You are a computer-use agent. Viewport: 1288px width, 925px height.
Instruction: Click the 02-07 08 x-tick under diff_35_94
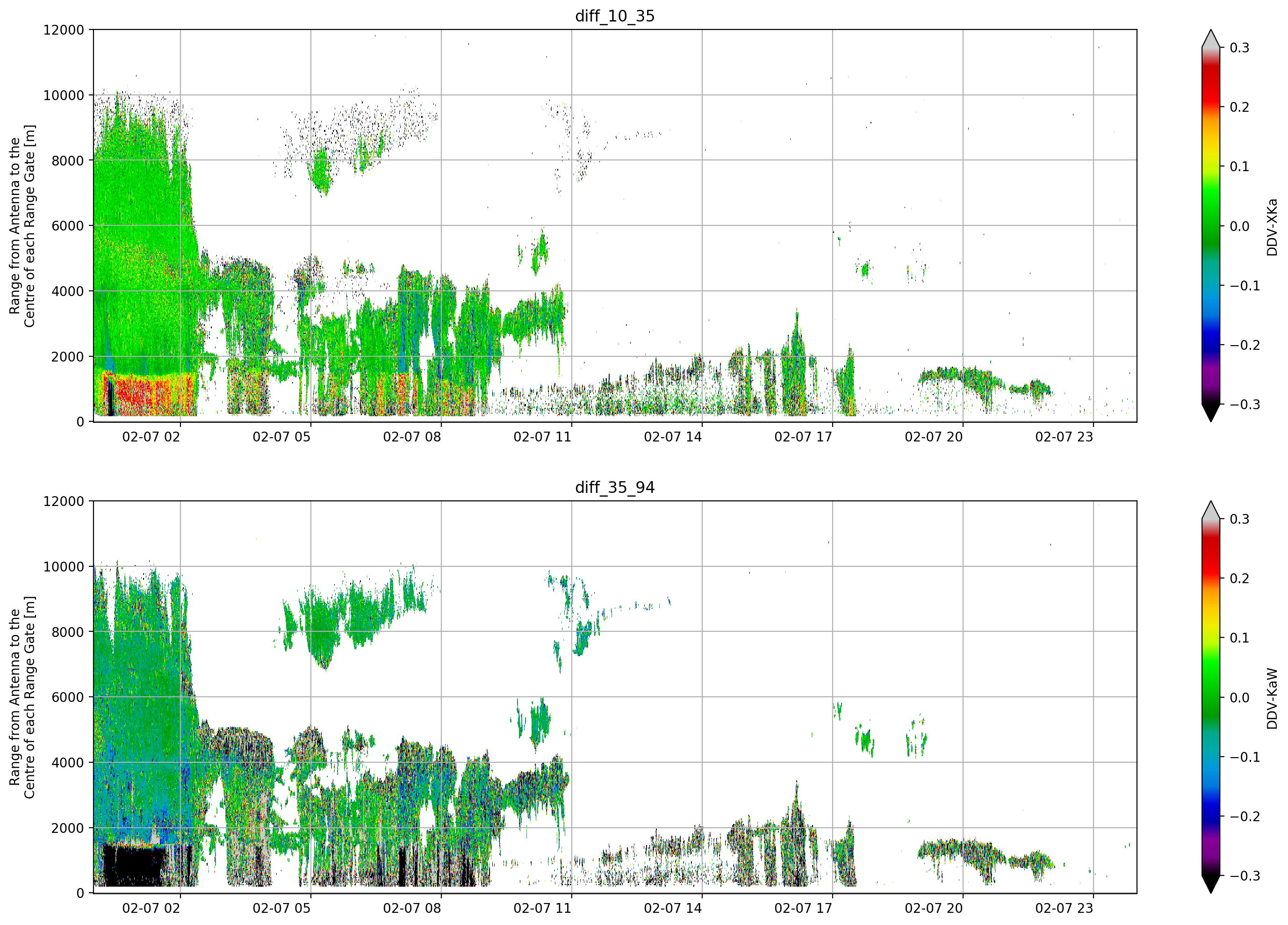click(x=412, y=909)
